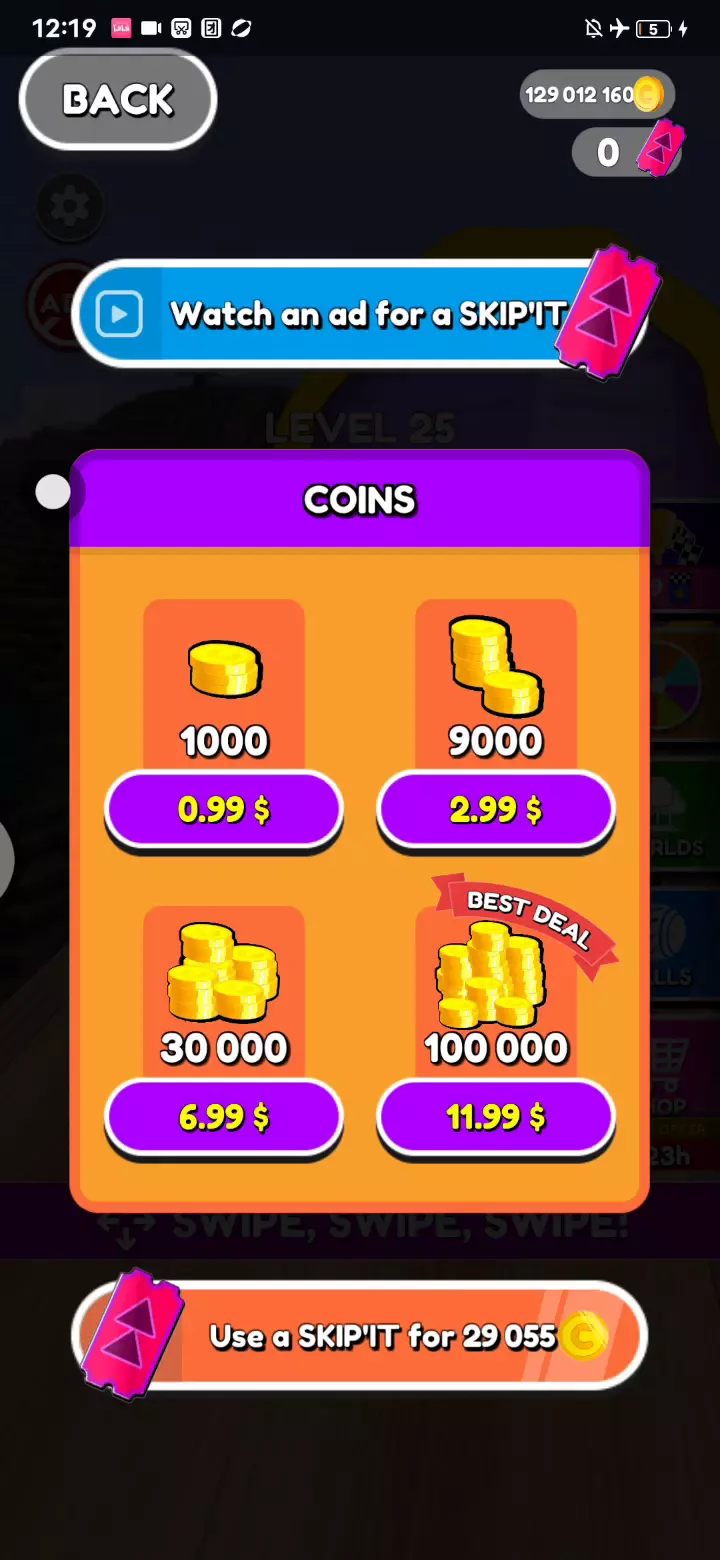Tap the SKIP'IT ticket counter showing 0

pos(627,152)
